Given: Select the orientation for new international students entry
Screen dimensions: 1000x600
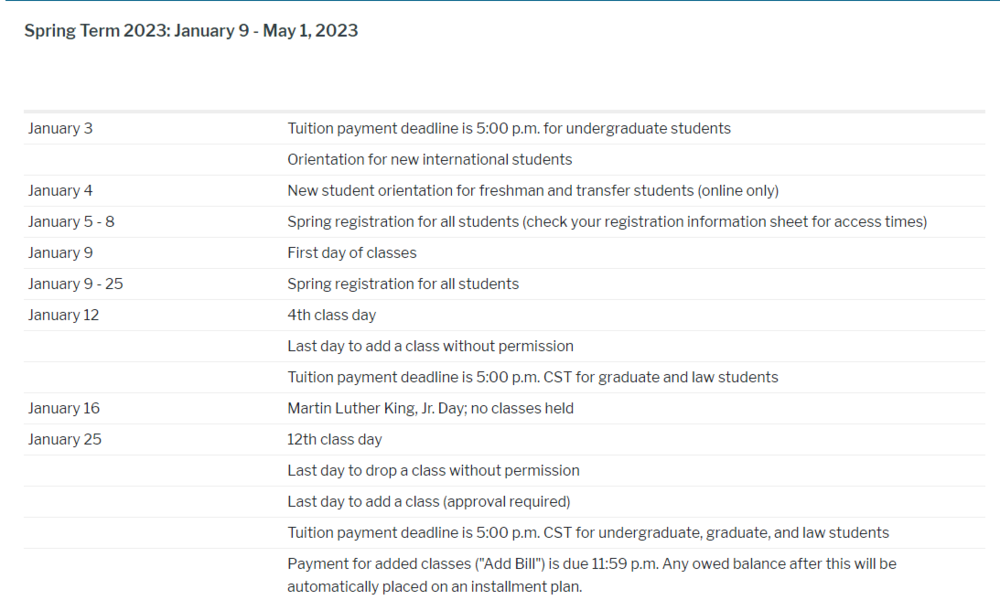Looking at the screenshot, I should [x=429, y=159].
